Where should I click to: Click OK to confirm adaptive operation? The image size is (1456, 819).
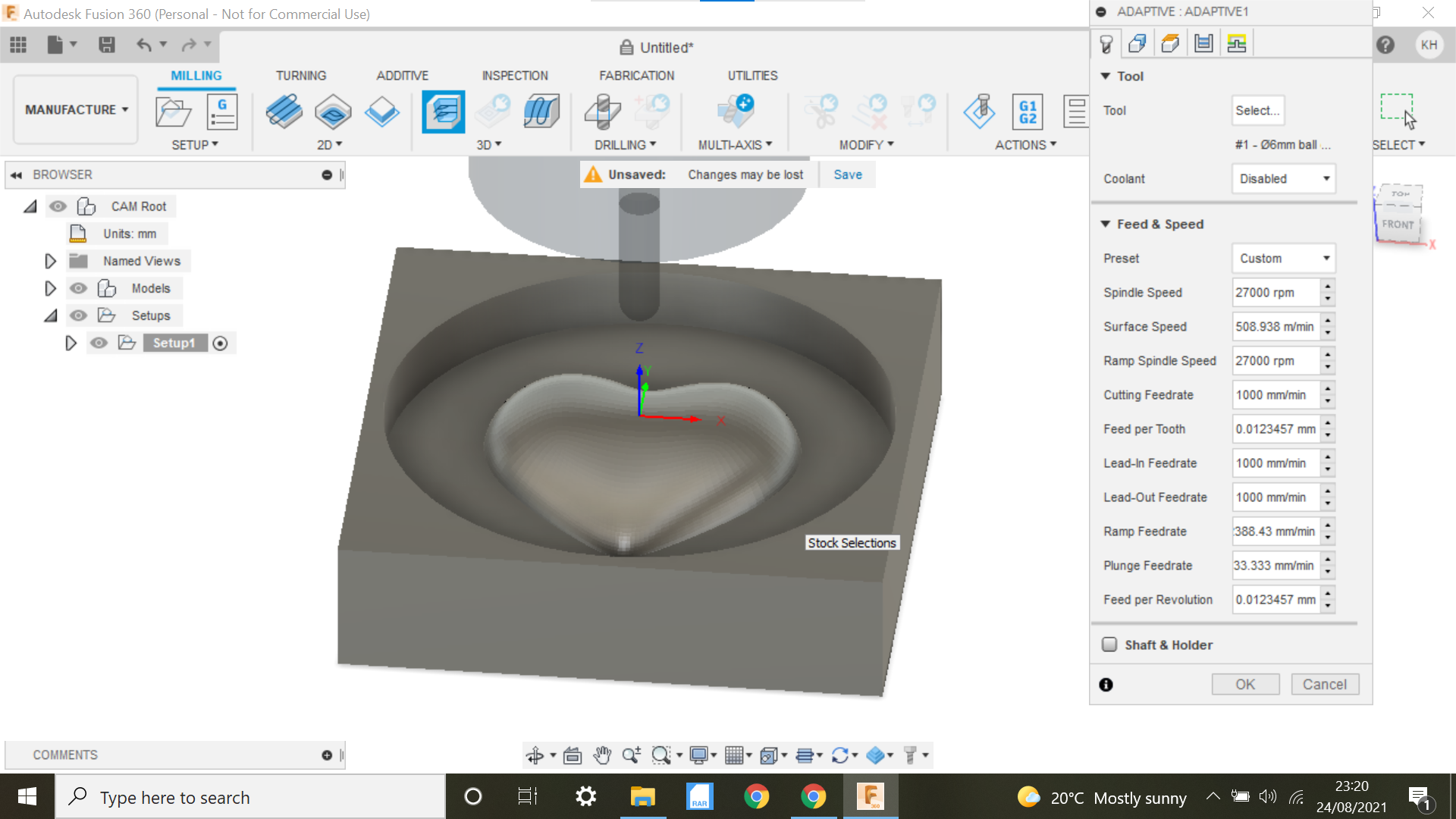click(x=1245, y=684)
